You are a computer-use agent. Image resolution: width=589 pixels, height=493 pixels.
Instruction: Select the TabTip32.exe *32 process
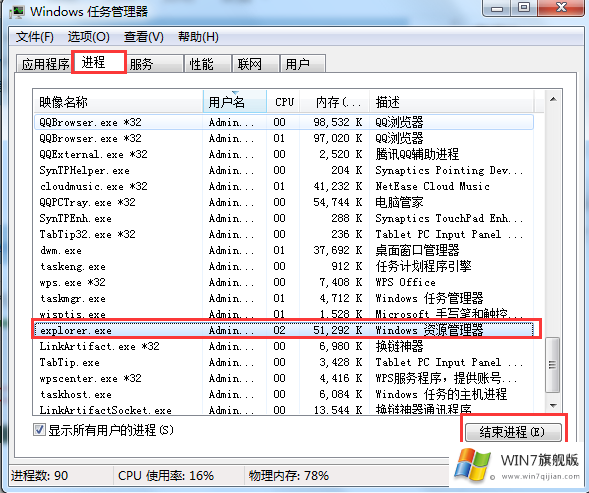tap(284, 234)
